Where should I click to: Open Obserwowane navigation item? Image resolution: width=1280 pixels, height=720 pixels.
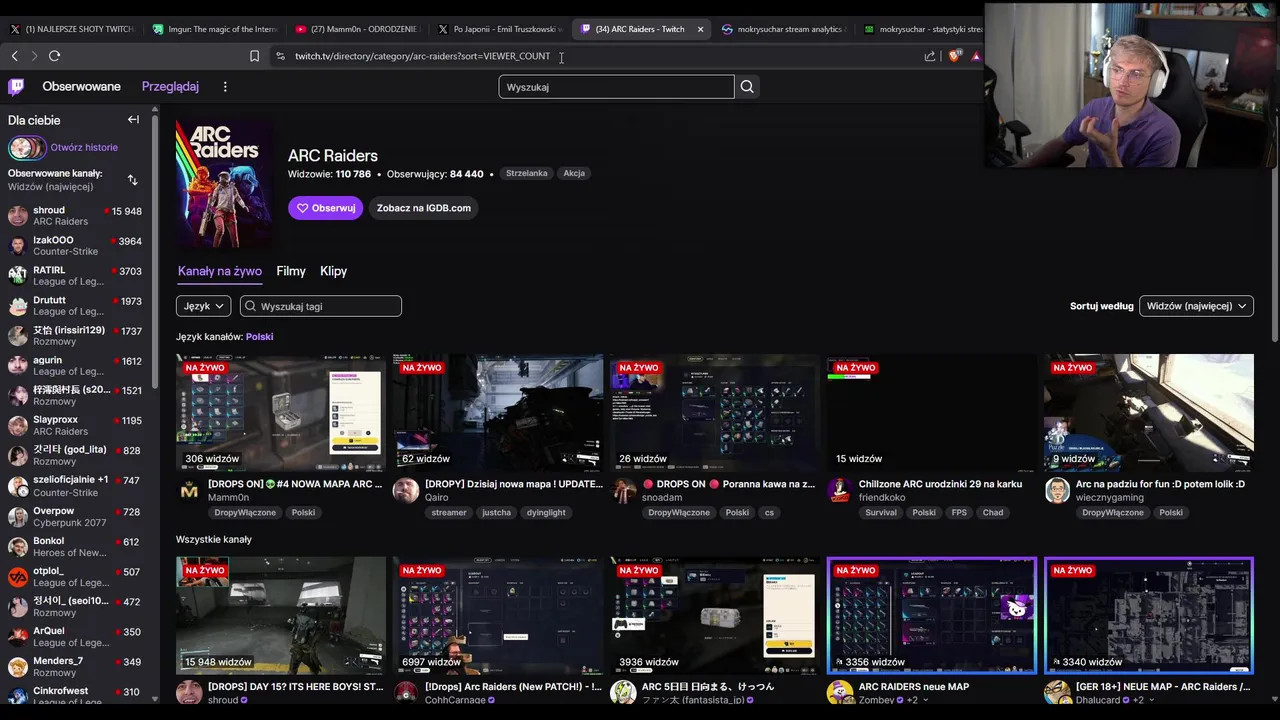[81, 87]
